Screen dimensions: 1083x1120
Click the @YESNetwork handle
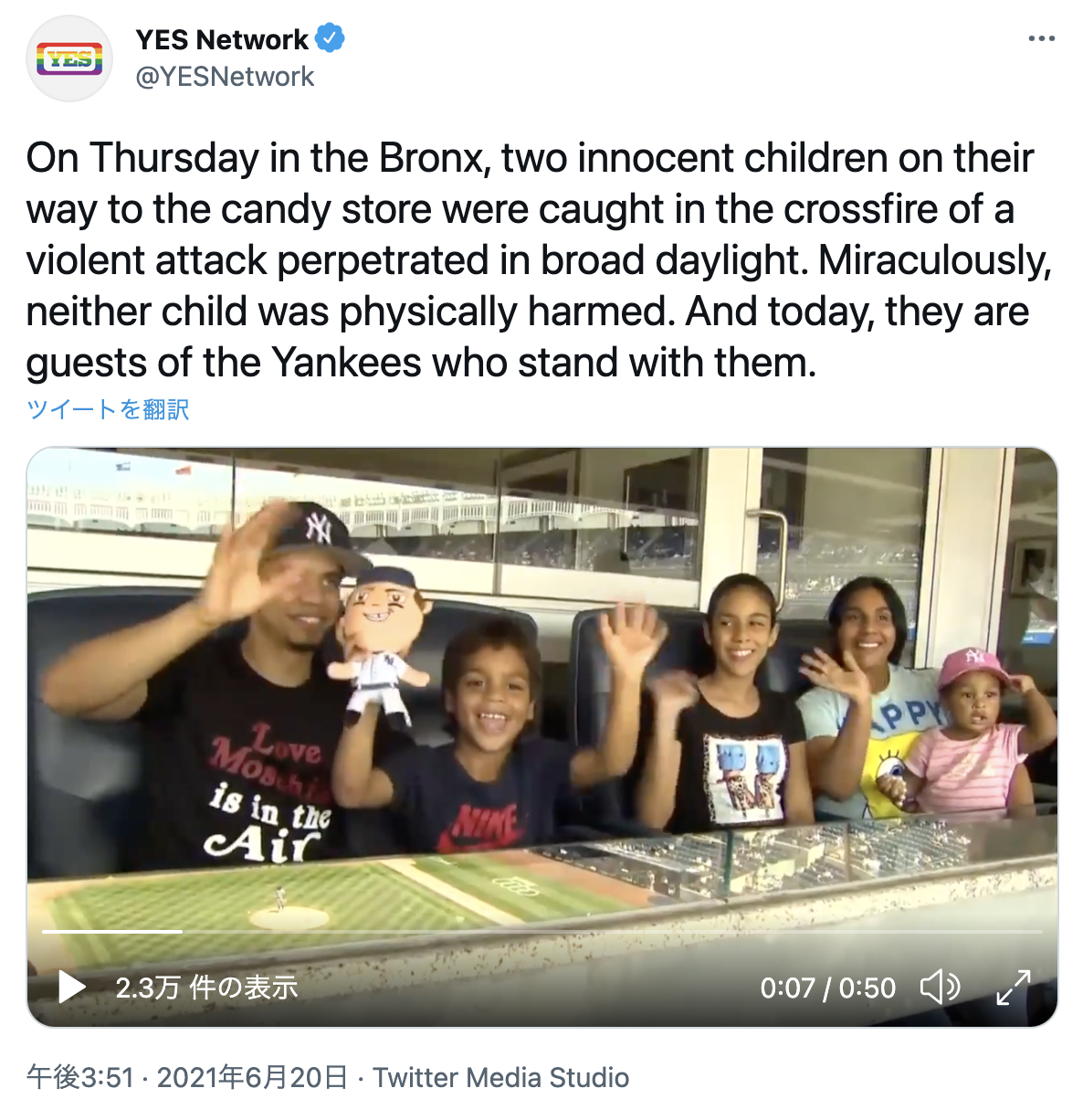click(x=225, y=77)
